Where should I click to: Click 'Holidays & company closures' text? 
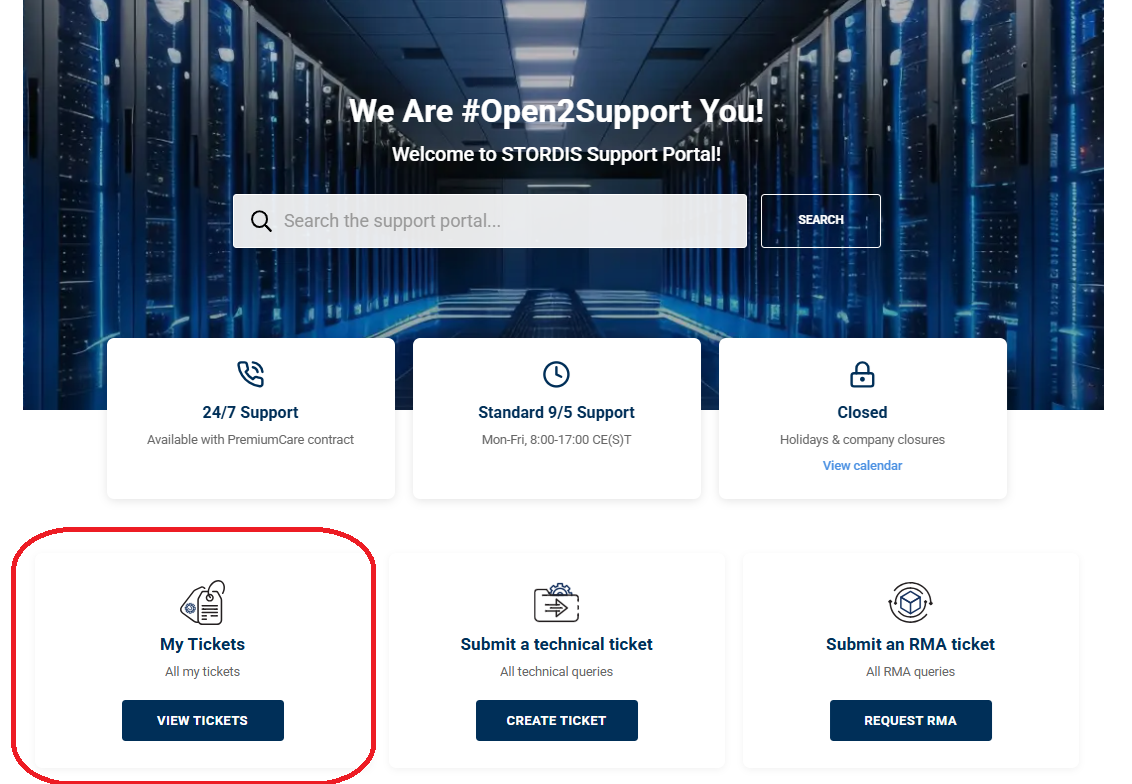(862, 440)
